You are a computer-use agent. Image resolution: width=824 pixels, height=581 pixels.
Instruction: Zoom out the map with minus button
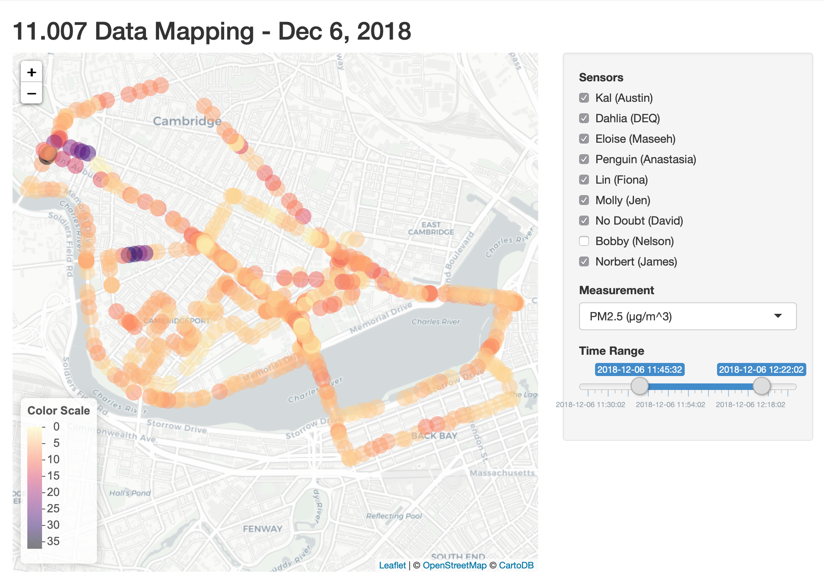pos(32,94)
